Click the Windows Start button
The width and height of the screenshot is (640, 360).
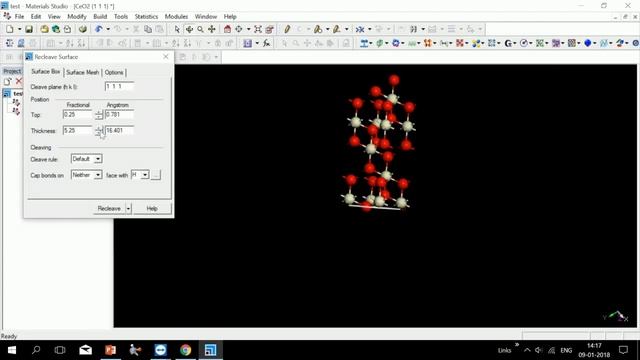tap(12, 350)
